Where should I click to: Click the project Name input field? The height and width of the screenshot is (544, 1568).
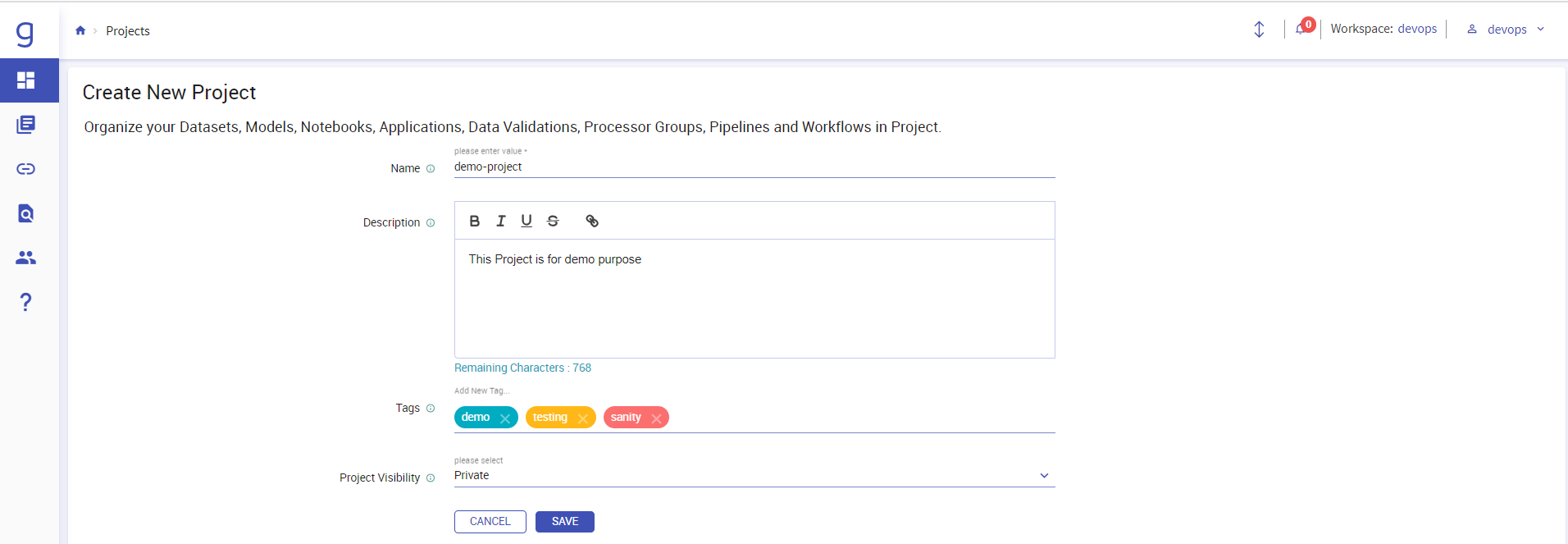(x=754, y=167)
